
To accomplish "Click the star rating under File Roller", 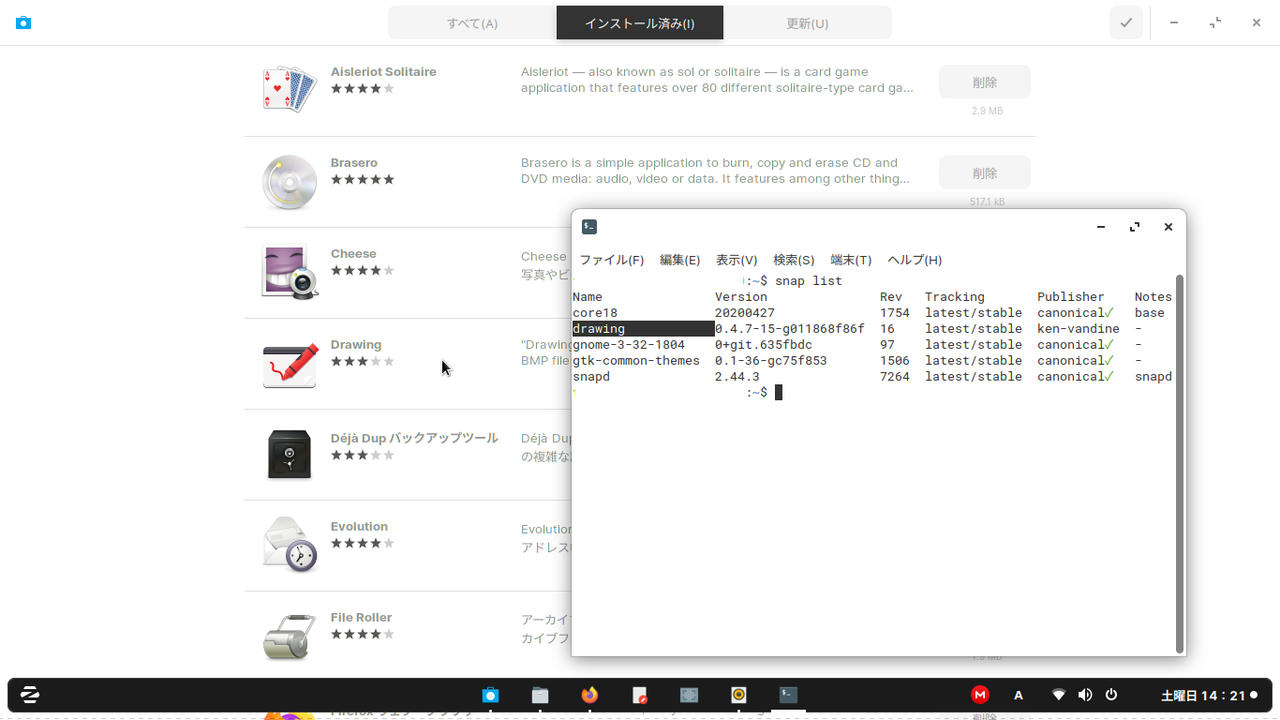I will [x=363, y=635].
